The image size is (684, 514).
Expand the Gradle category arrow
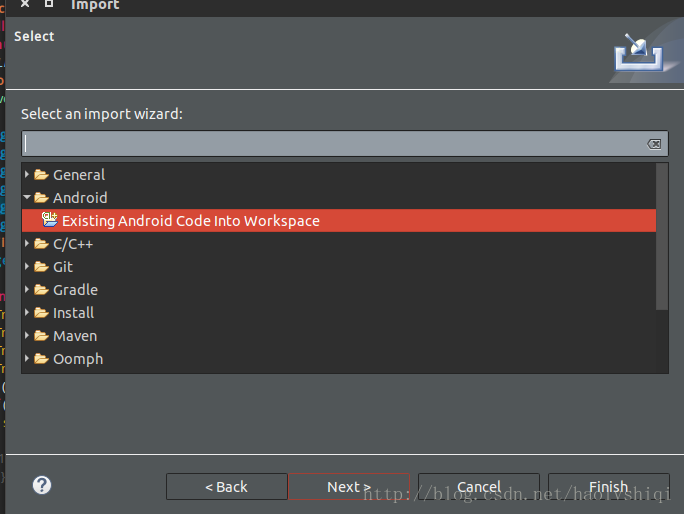coord(27,289)
